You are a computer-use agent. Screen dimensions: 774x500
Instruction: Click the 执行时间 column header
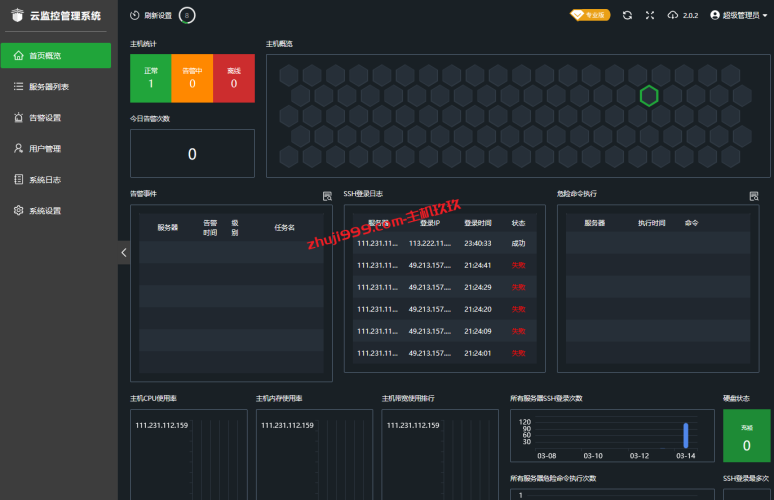click(x=652, y=223)
